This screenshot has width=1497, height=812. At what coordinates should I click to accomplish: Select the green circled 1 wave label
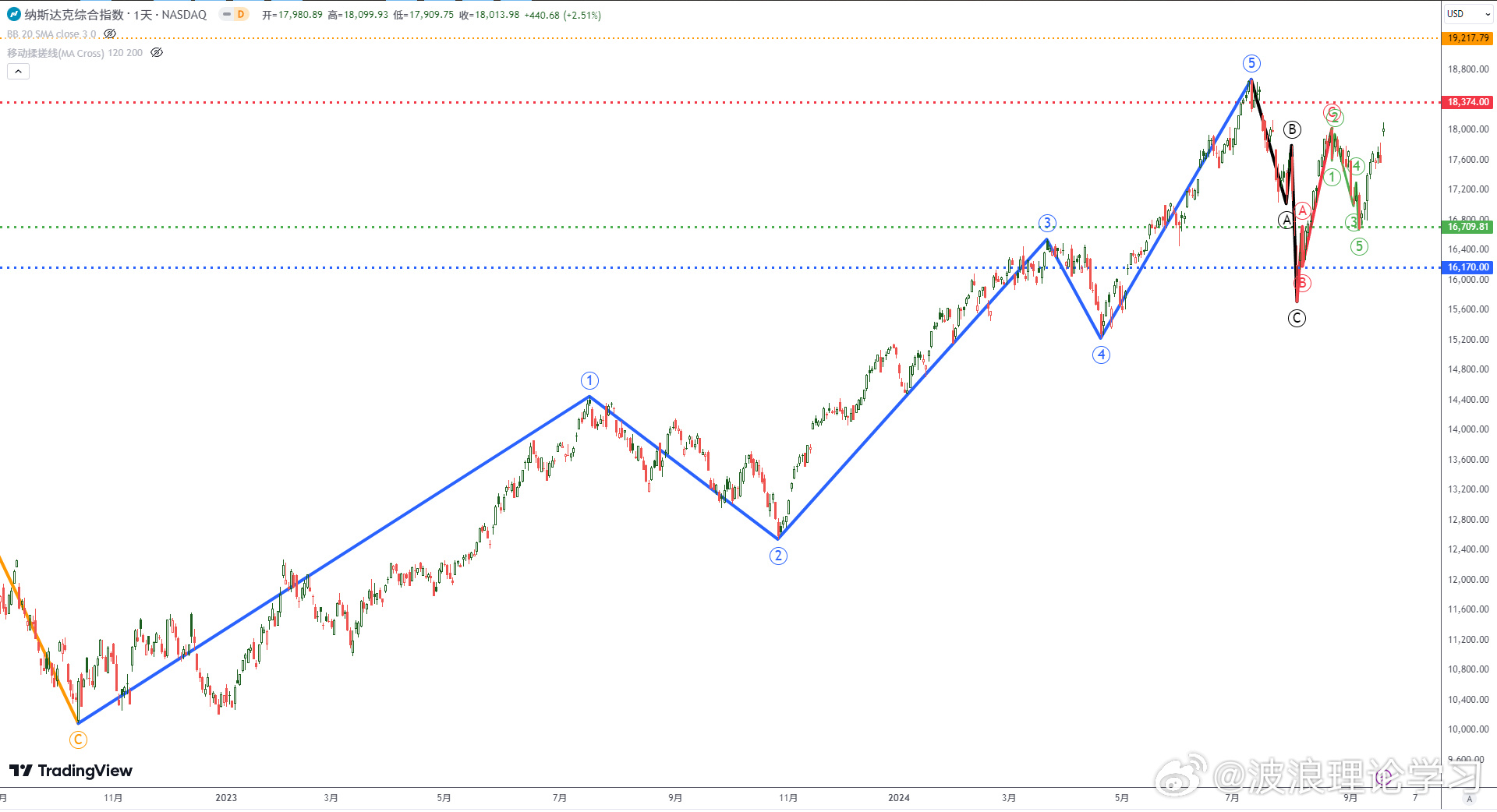point(1332,178)
